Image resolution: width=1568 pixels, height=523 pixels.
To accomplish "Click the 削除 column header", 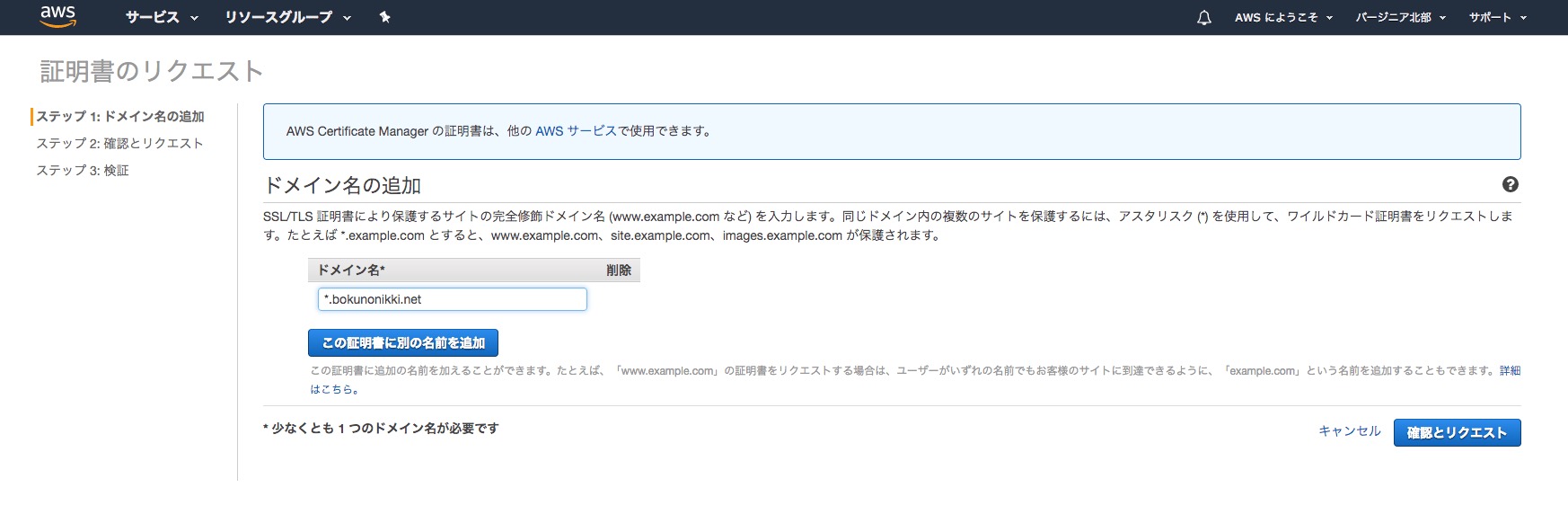I will (619, 270).
